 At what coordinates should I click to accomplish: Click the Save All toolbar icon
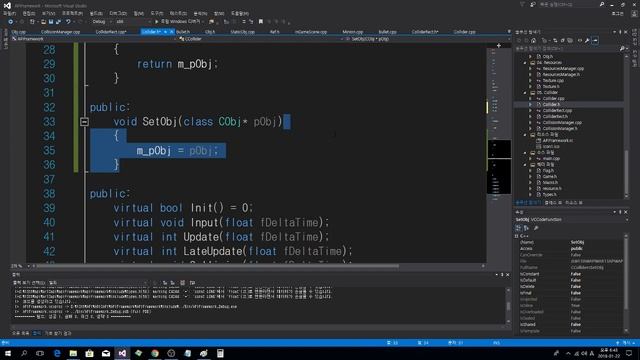[x=58, y=22]
